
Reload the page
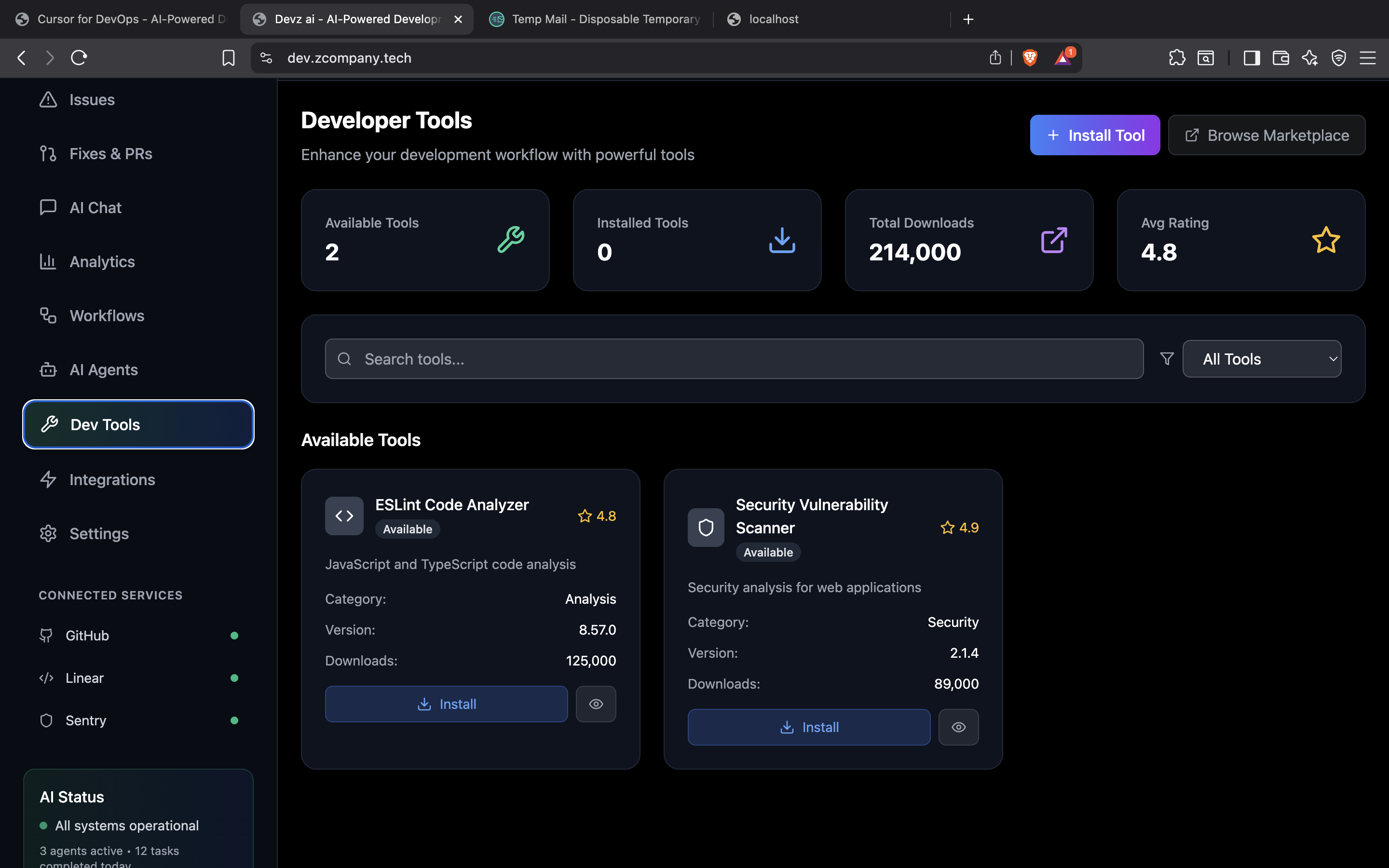(x=79, y=57)
